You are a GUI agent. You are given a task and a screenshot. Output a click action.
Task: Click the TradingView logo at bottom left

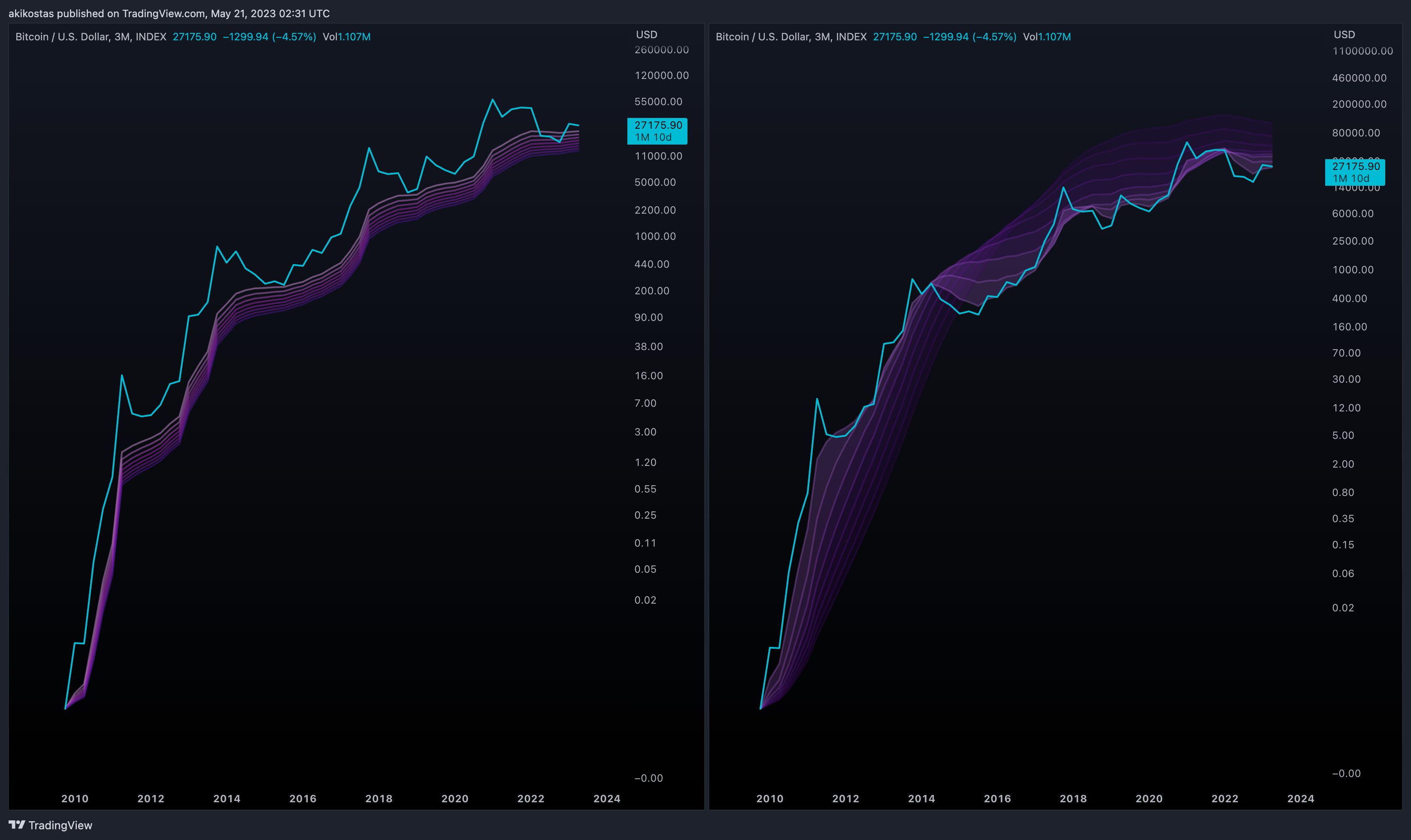click(50, 825)
